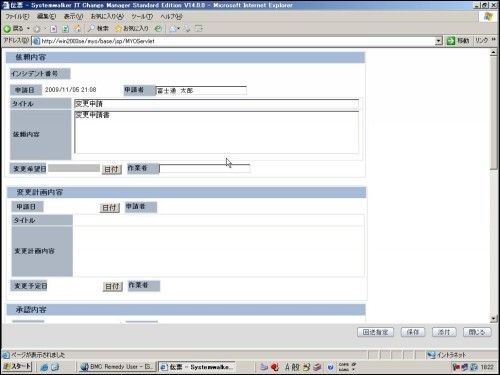Click the Windows Start (スタート) button
The height and width of the screenshot is (375, 500).
click(x=17, y=367)
